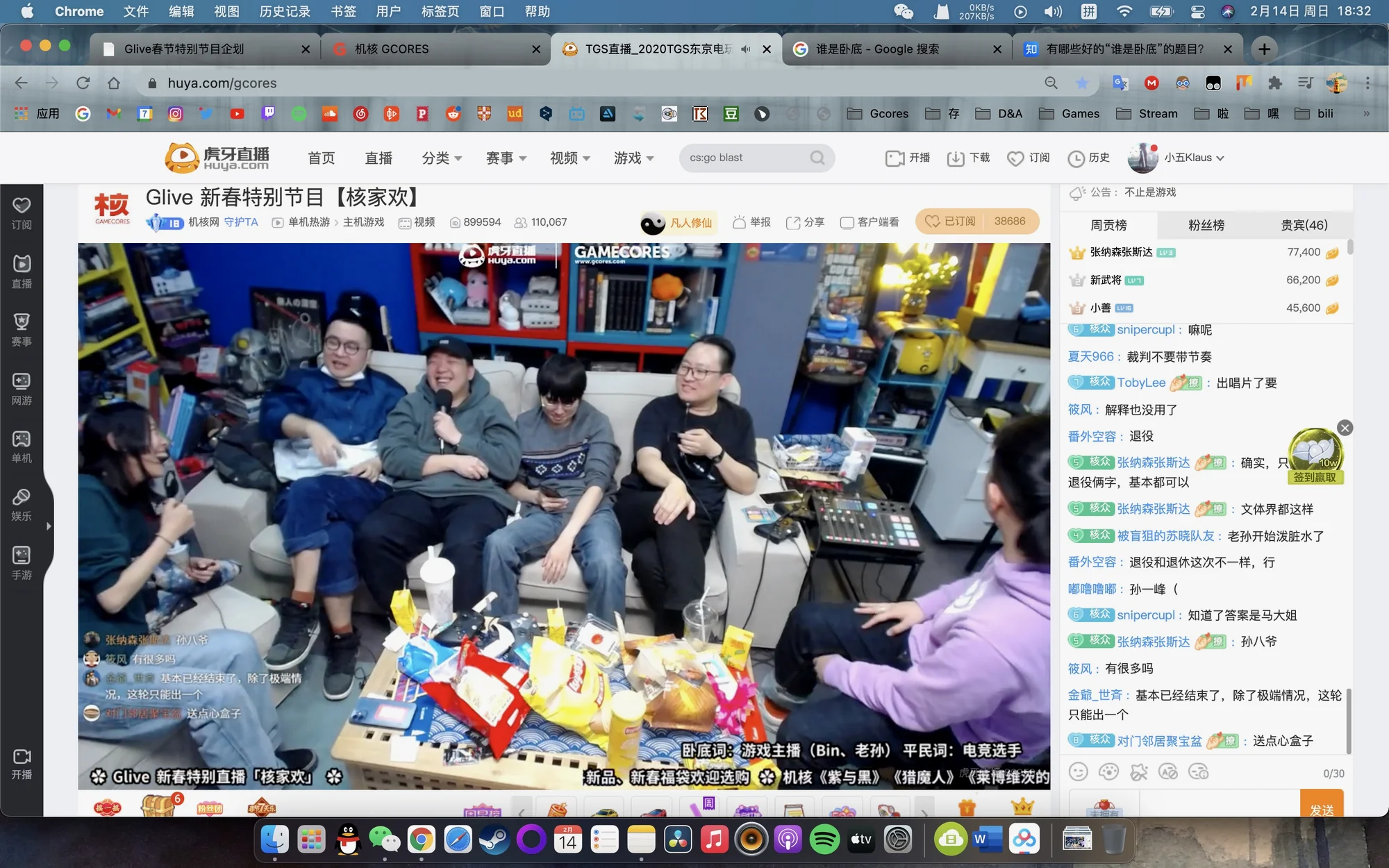The image size is (1389, 868).
Task: Bookmark this page with the star icon
Action: (x=1082, y=83)
